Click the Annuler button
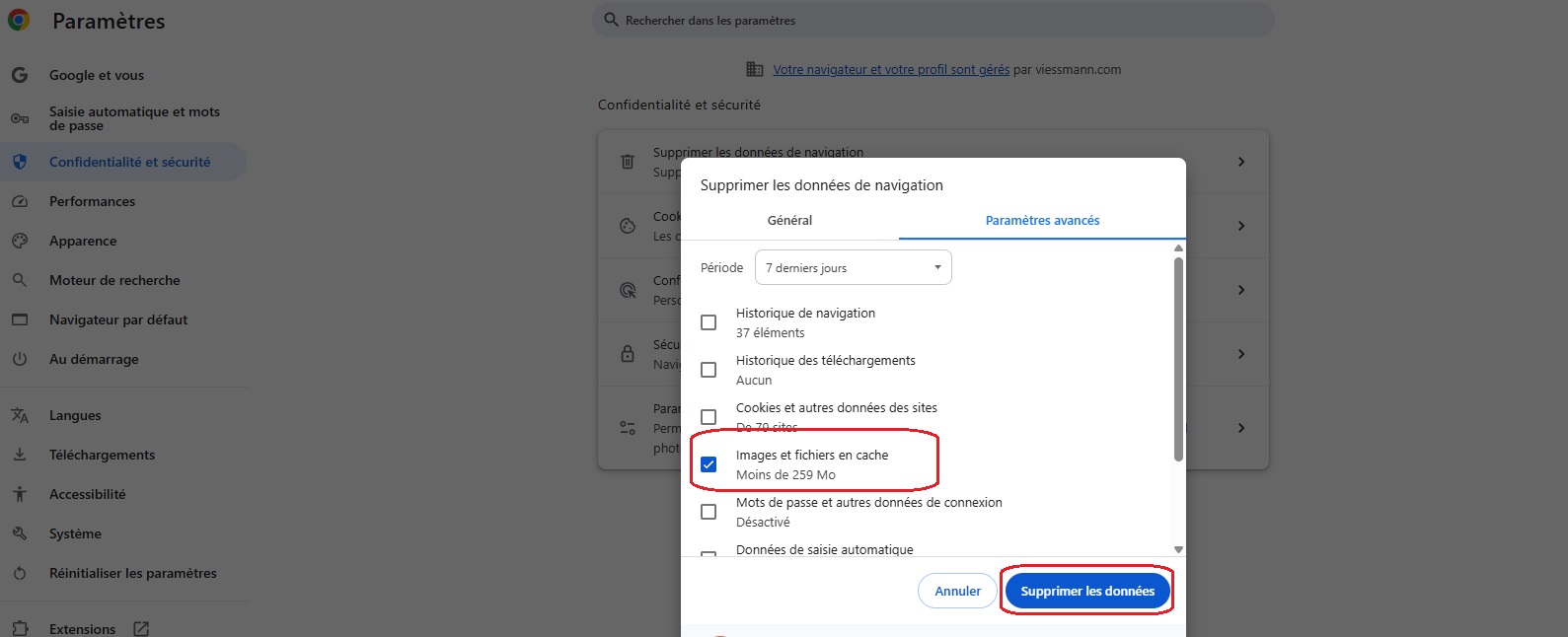The width and height of the screenshot is (1568, 637). coord(957,591)
